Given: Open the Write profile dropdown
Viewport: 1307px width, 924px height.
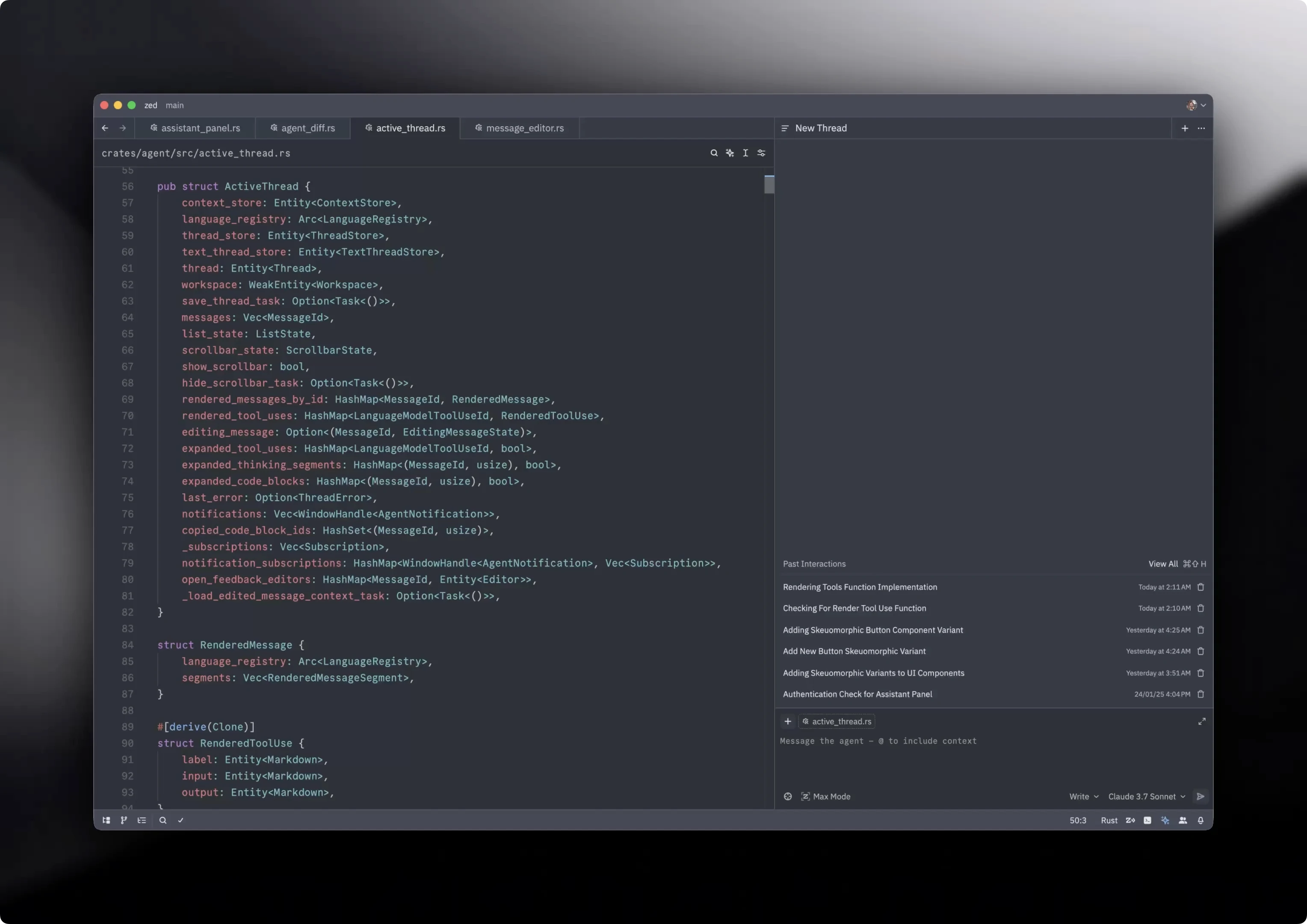Looking at the screenshot, I should click(1083, 797).
